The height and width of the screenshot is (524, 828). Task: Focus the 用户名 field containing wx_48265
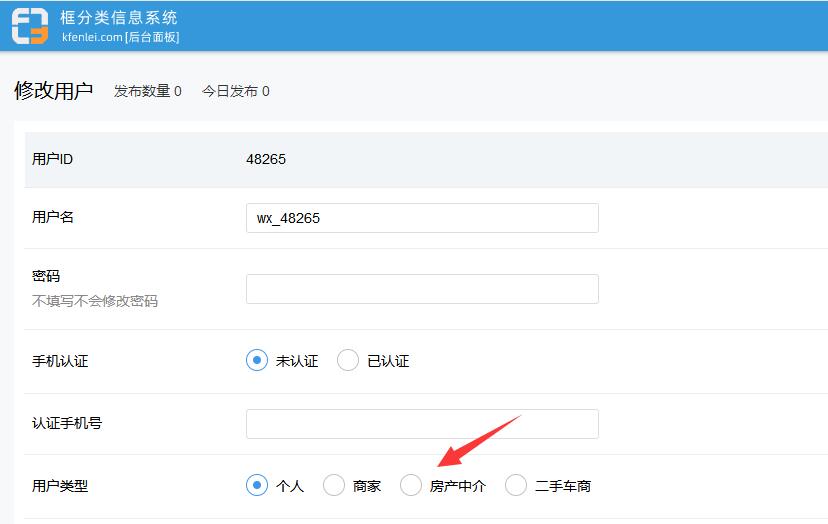pos(422,218)
